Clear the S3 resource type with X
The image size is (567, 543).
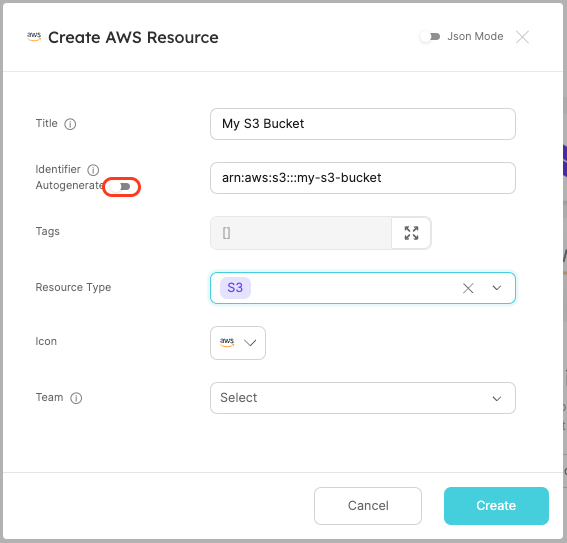pos(468,288)
